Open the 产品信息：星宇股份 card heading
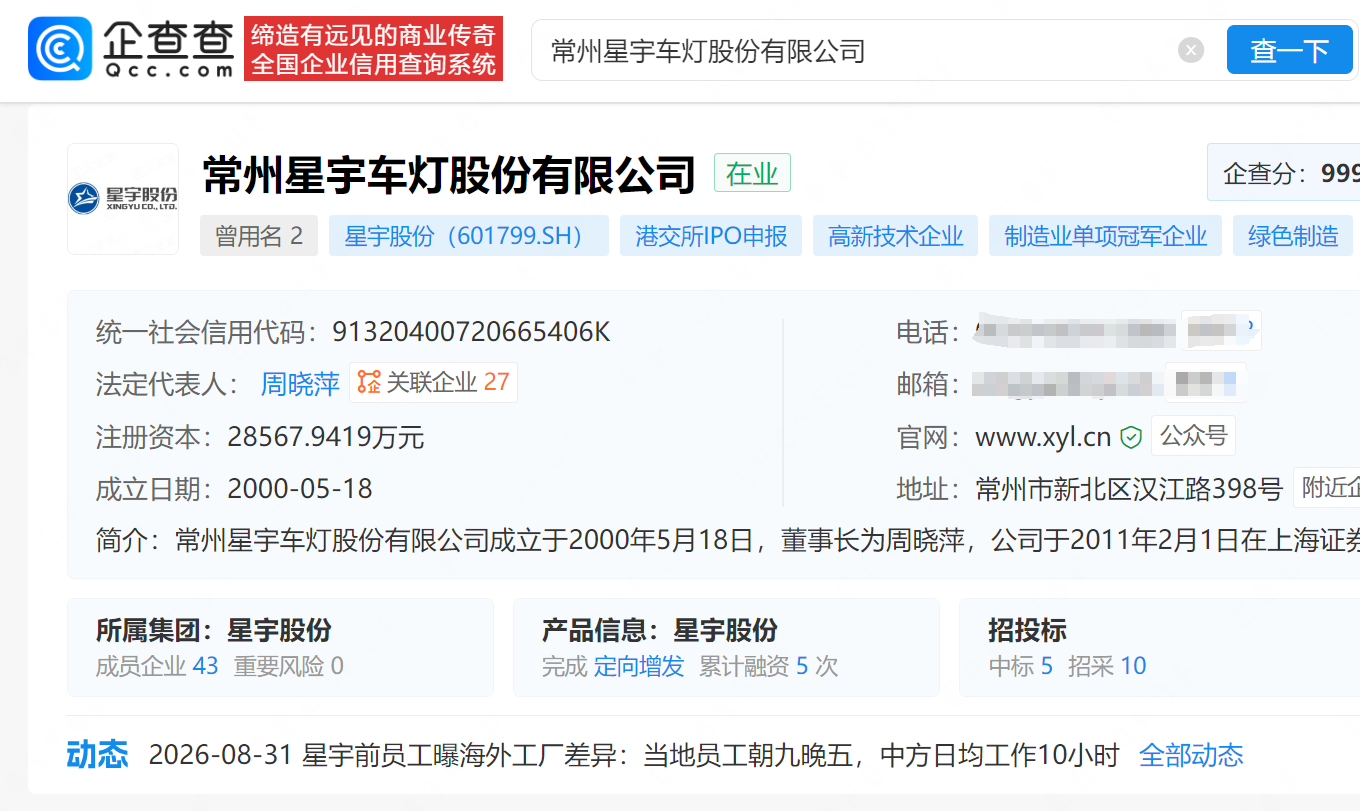Viewport: 1360px width, 811px height. [x=660, y=631]
